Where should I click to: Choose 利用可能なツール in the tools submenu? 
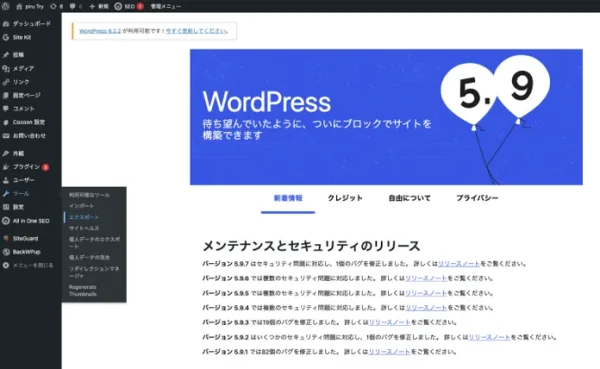89,195
